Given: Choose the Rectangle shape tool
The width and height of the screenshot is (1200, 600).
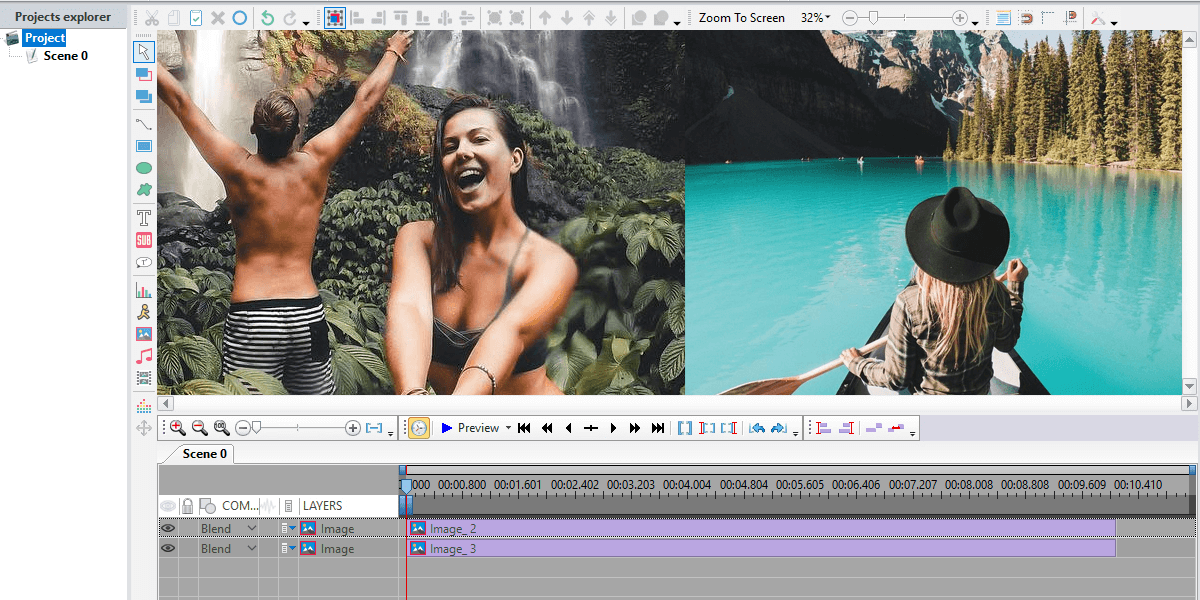Looking at the screenshot, I should (x=143, y=146).
